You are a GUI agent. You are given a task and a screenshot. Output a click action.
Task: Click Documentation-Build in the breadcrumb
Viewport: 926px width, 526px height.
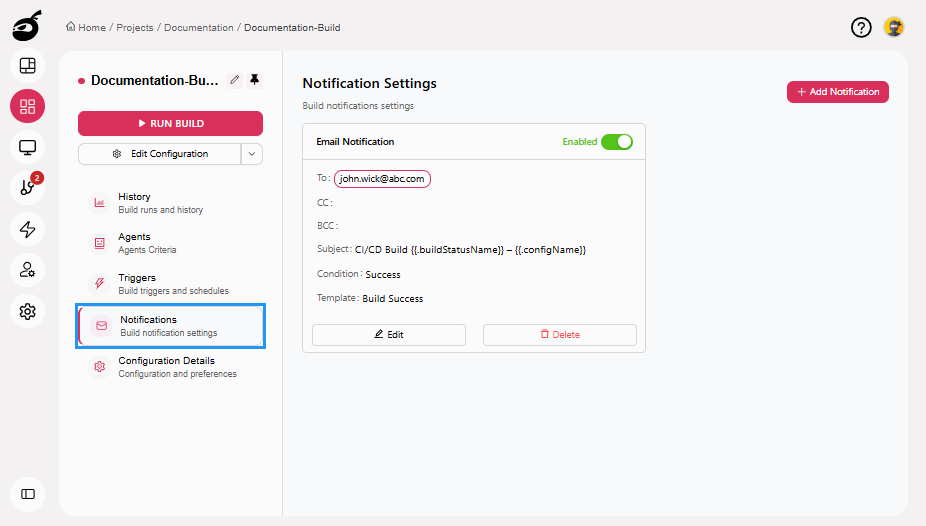point(292,28)
